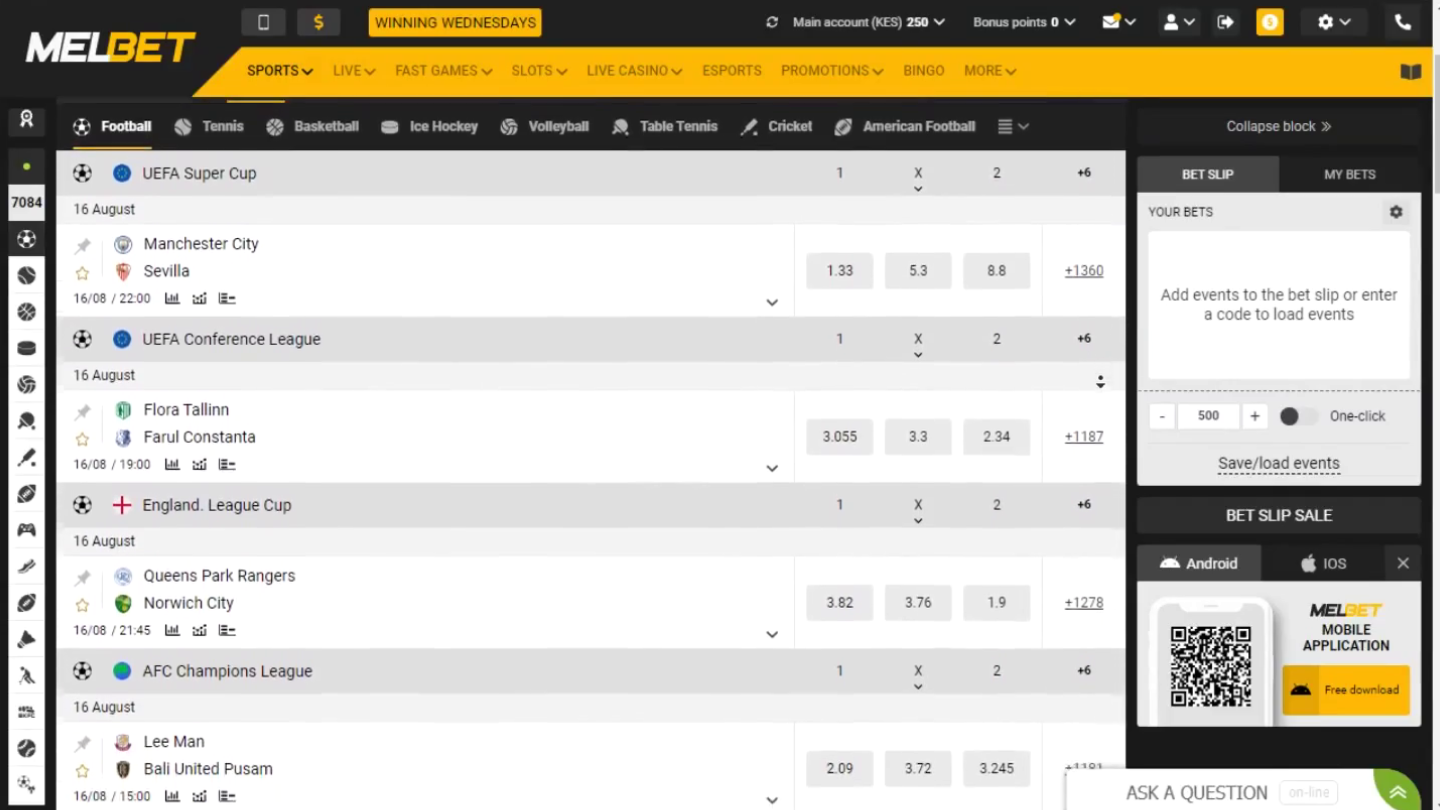Switch to the MY BETS tab
This screenshot has height=810, width=1440.
(x=1349, y=174)
